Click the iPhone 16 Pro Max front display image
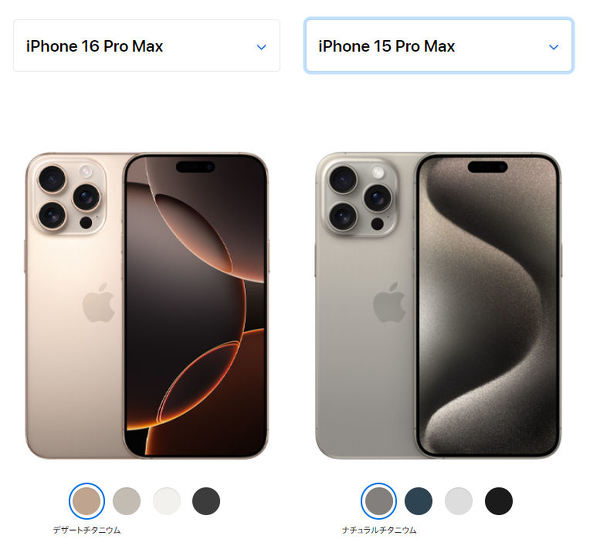The image size is (590, 549). click(x=196, y=306)
